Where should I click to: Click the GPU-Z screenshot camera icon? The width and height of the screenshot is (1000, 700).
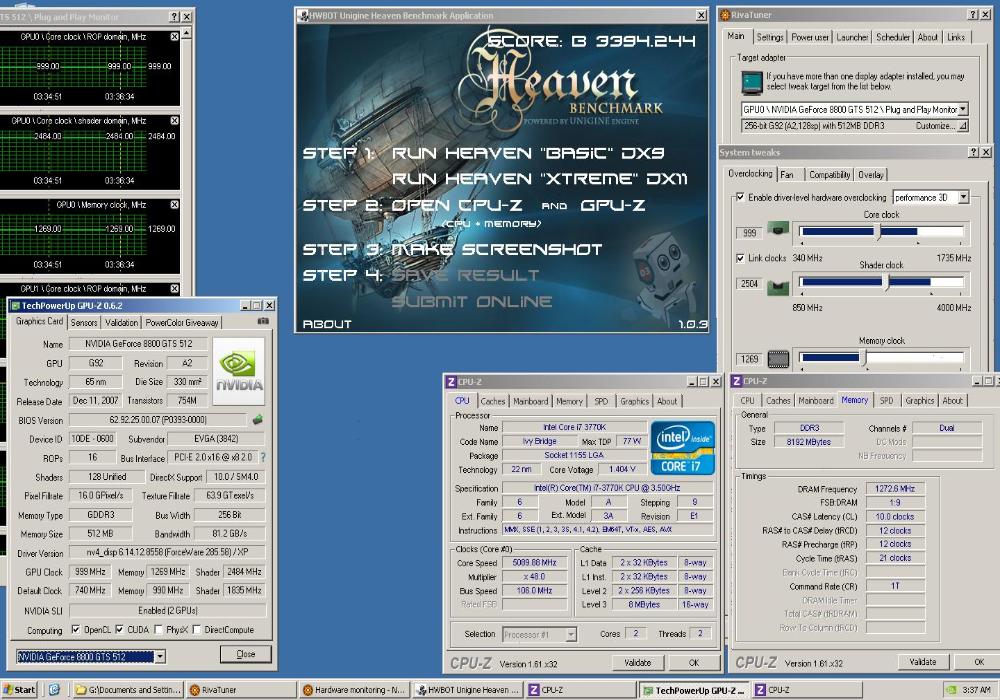click(x=263, y=321)
